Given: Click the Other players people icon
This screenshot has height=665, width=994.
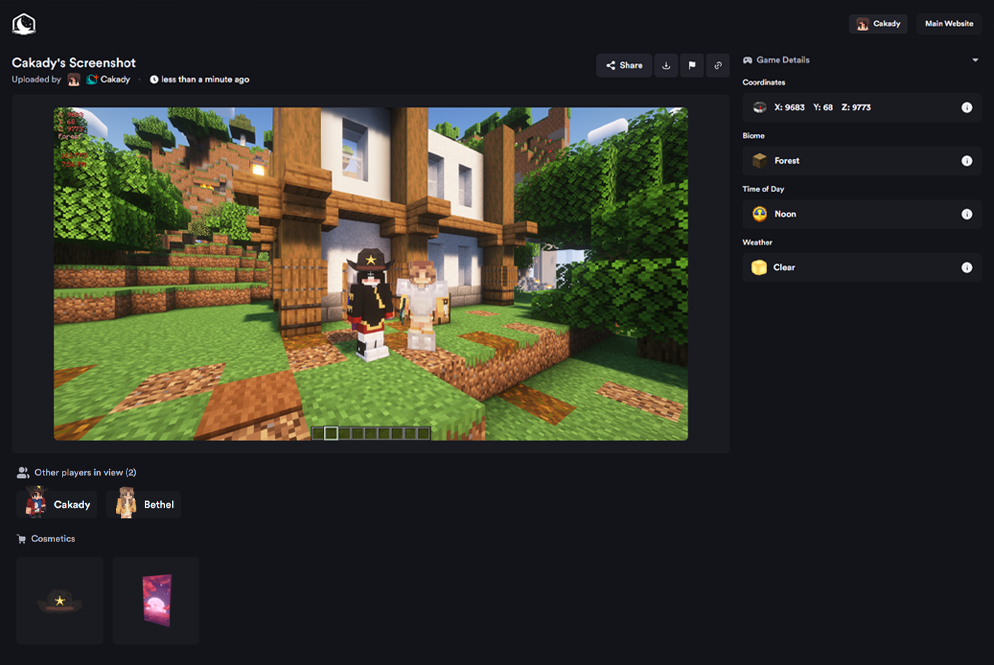Looking at the screenshot, I should pos(23,472).
